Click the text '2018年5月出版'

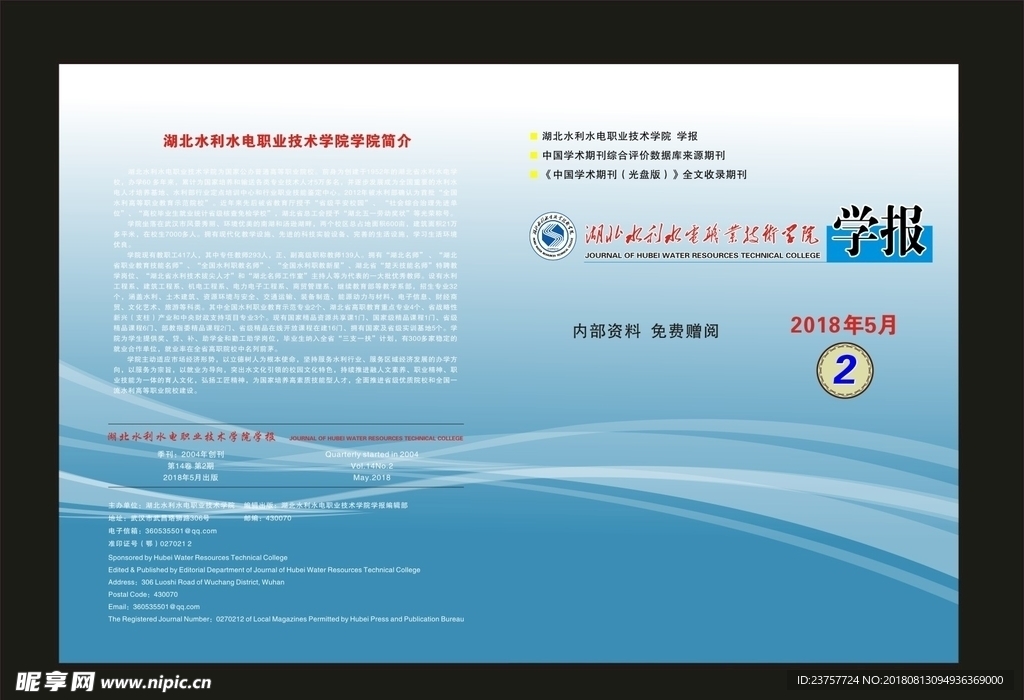[x=191, y=477]
